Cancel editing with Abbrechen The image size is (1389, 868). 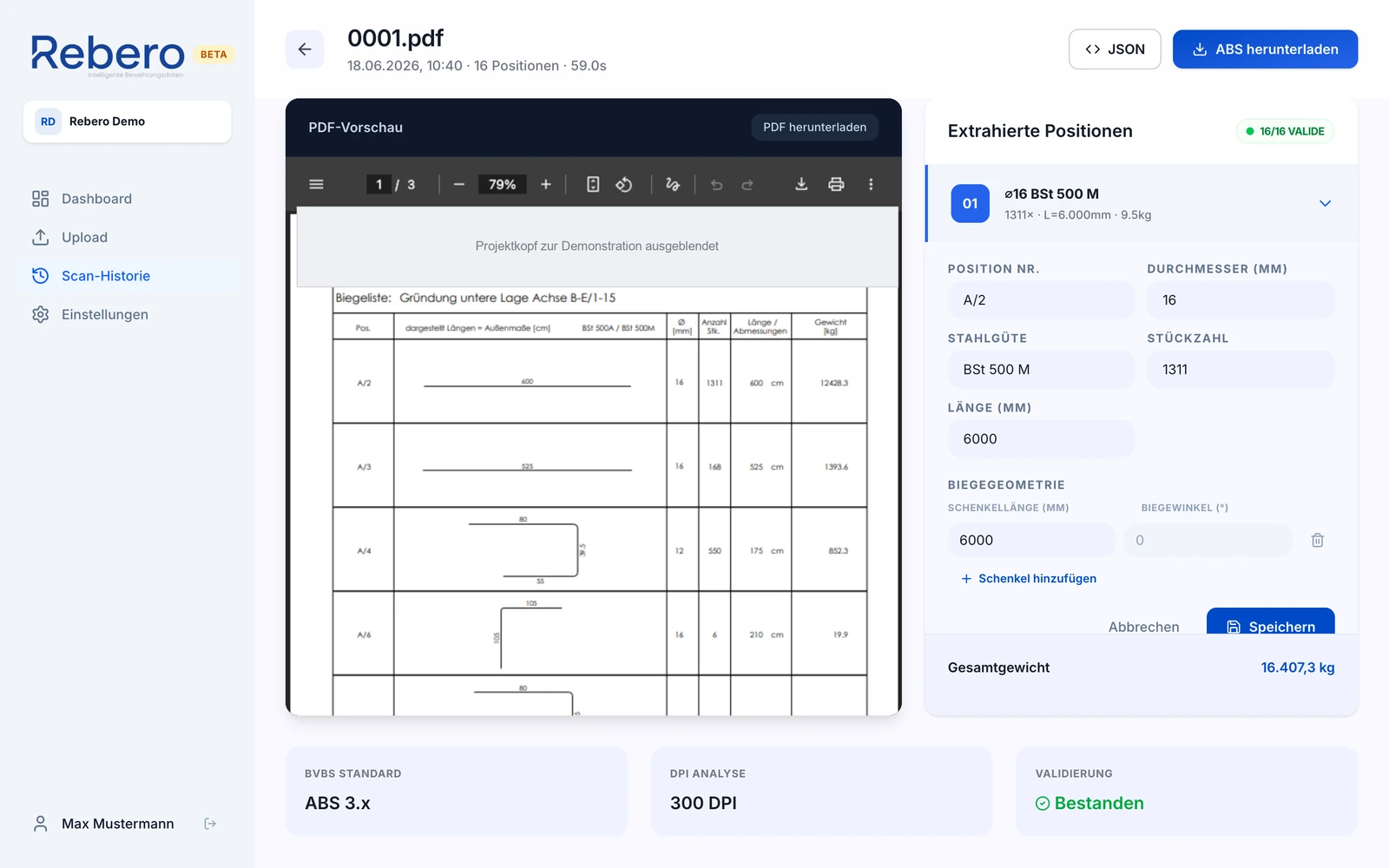tap(1143, 626)
